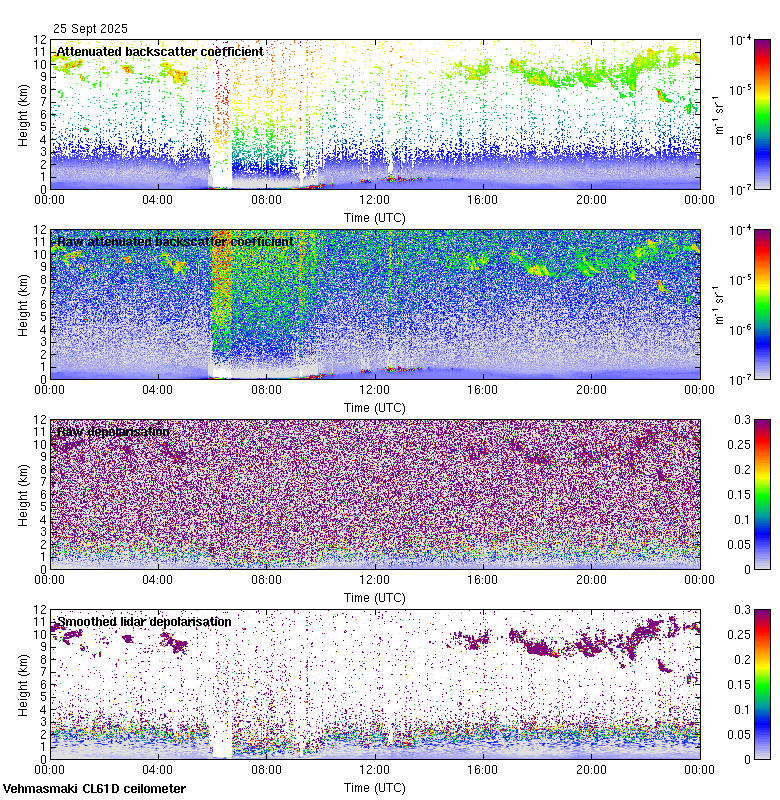780x800 pixels.
Task: Click the 12:00 tick label of the top plot
Action: 374,200
